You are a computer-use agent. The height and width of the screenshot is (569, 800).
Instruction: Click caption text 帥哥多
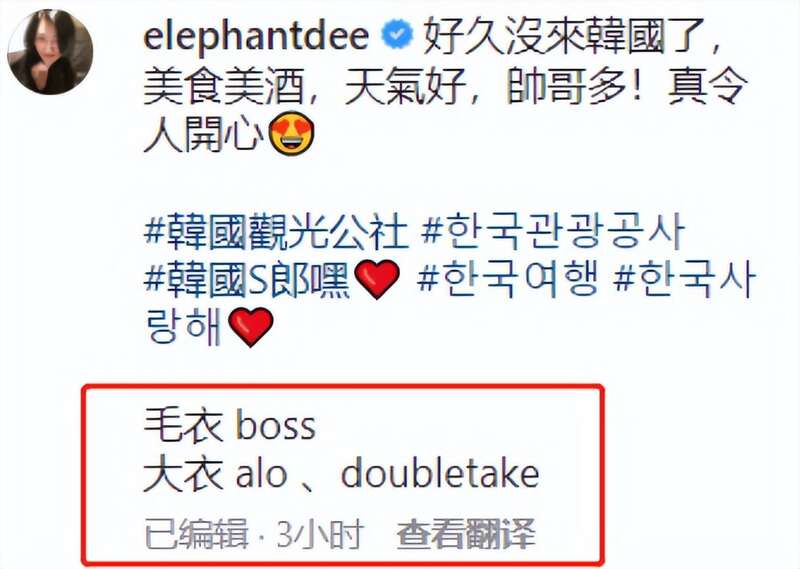(x=565, y=85)
